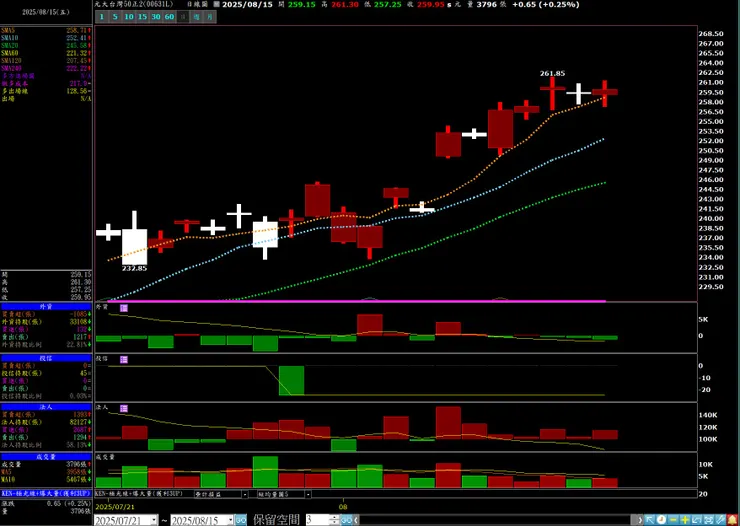
Task: Select the blue 投信 panel header
Action: [46, 358]
